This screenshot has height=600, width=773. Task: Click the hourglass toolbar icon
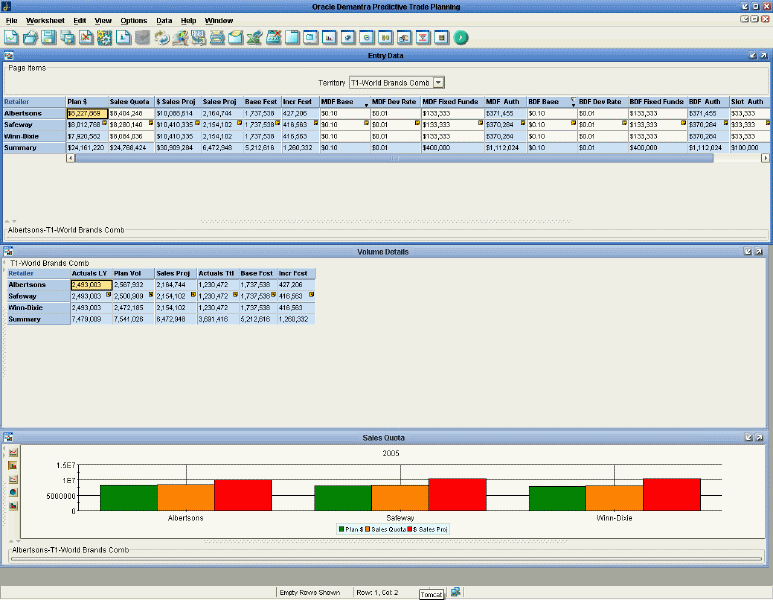423,37
